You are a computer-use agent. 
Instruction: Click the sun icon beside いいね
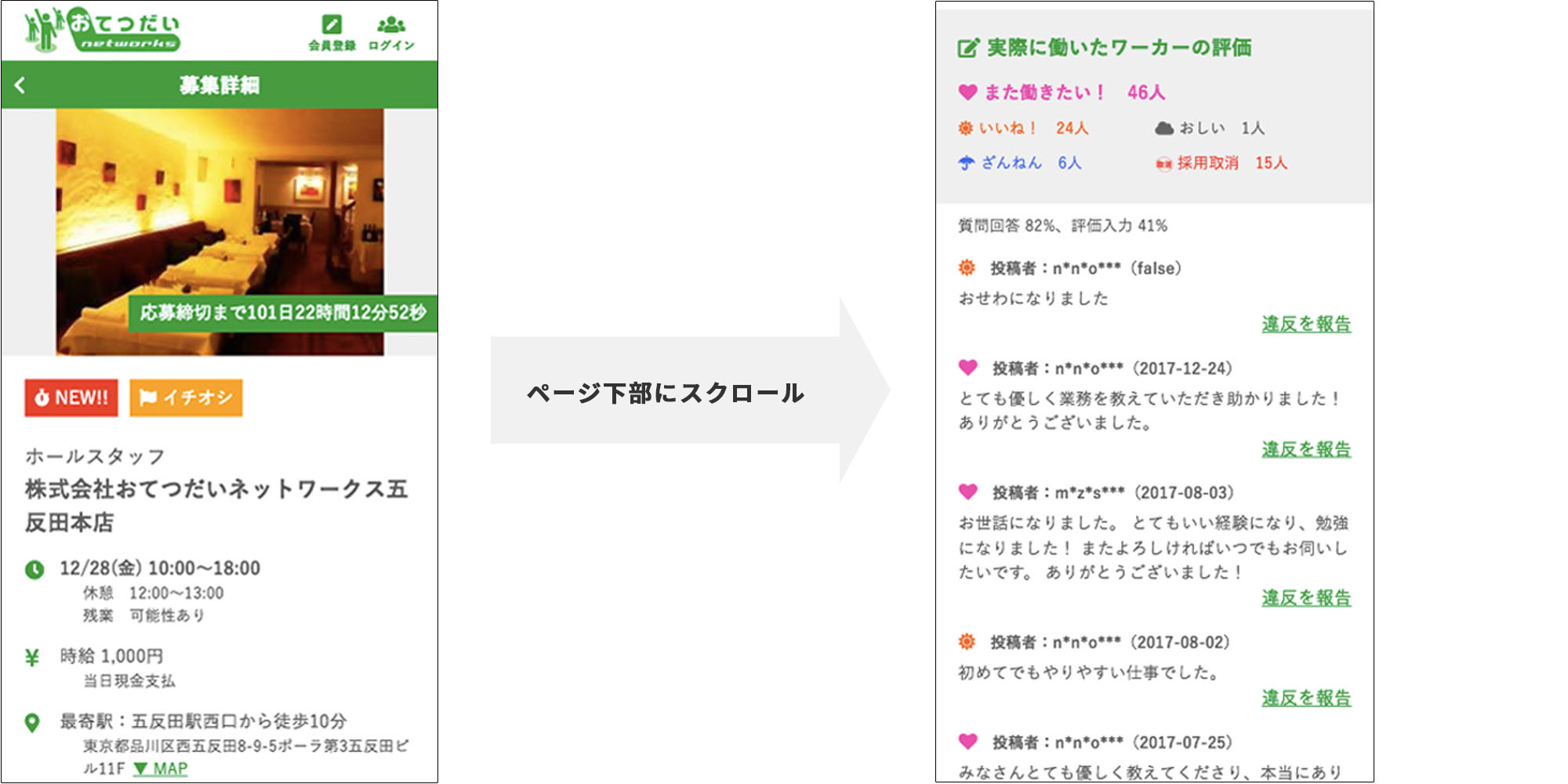coord(966,128)
